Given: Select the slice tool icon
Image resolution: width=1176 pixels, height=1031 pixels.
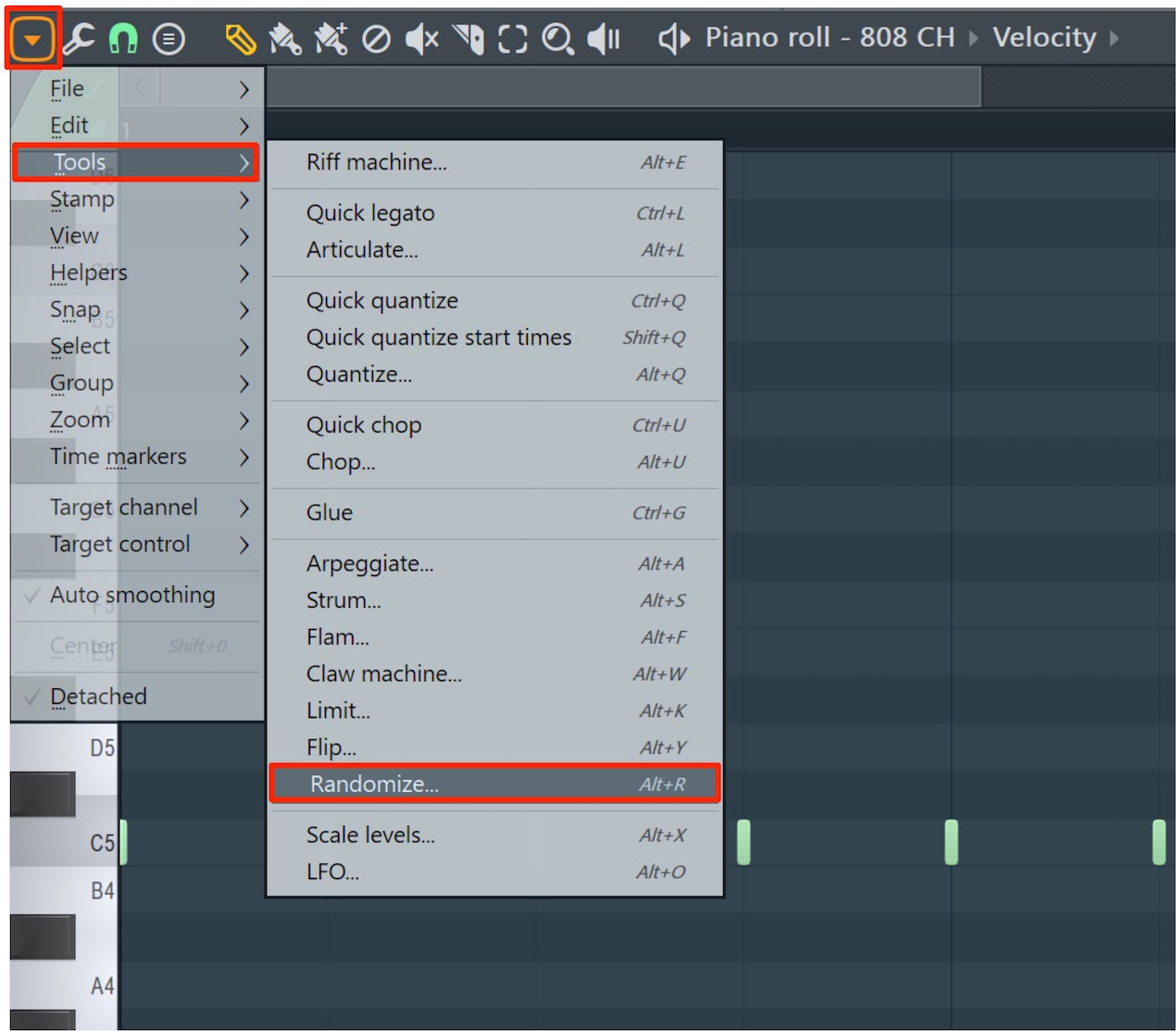Looking at the screenshot, I should 469,39.
